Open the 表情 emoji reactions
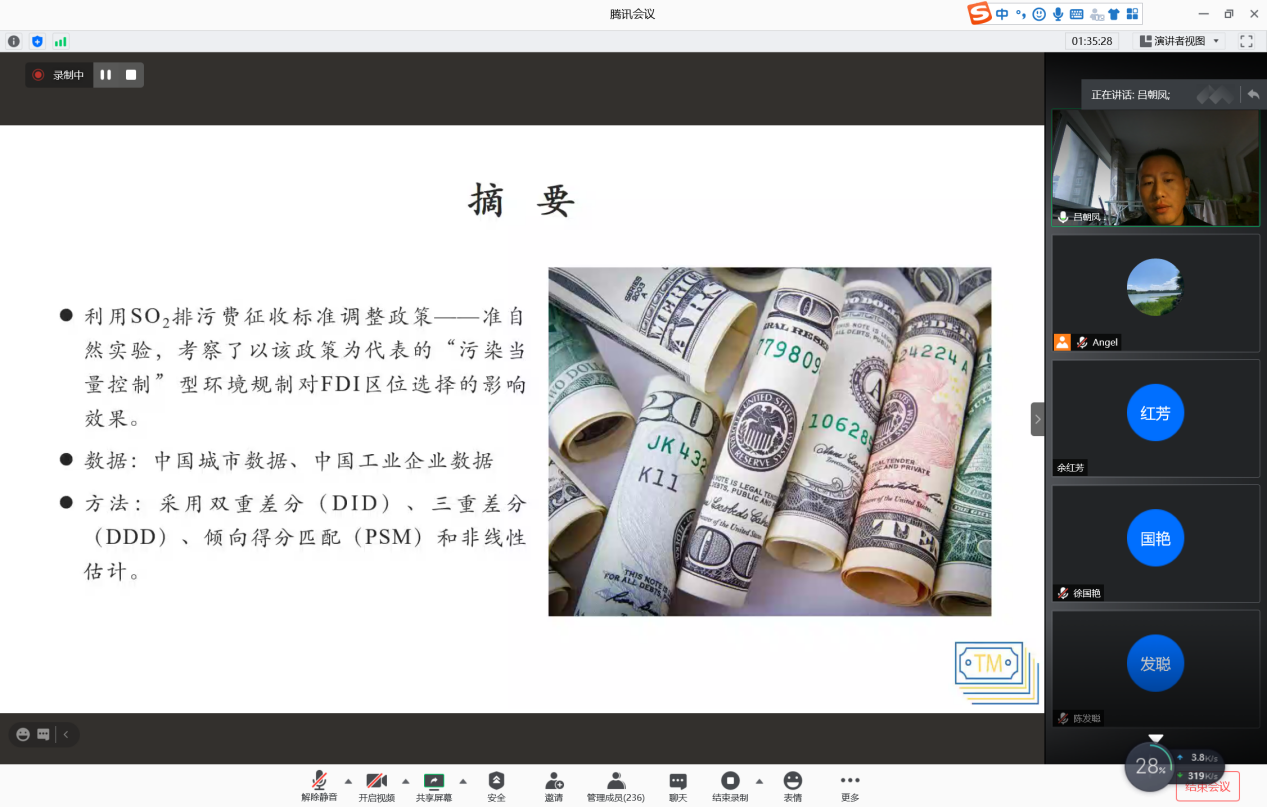The width and height of the screenshot is (1267, 807). tap(792, 786)
